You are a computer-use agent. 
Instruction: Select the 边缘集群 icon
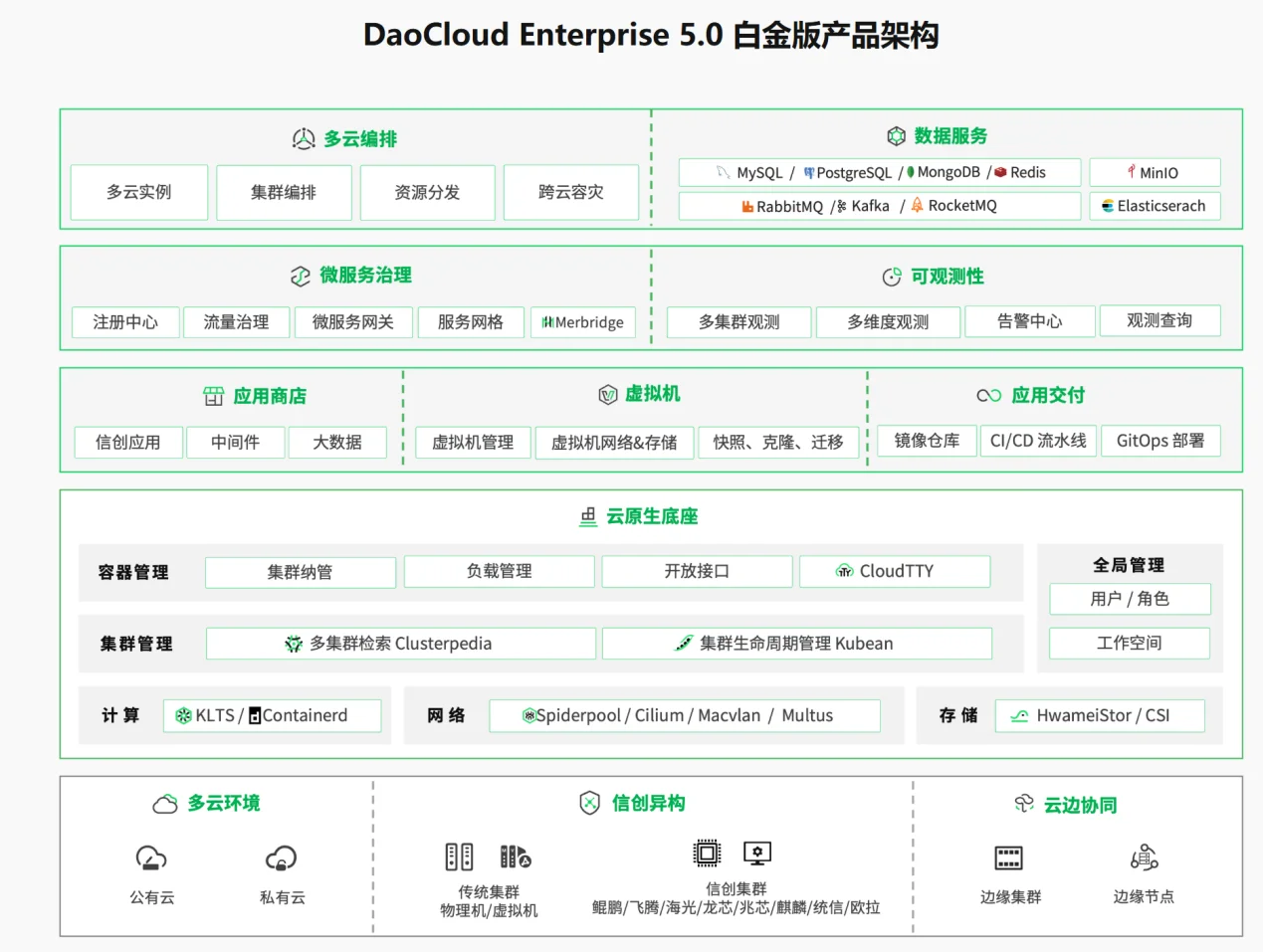pos(1009,857)
